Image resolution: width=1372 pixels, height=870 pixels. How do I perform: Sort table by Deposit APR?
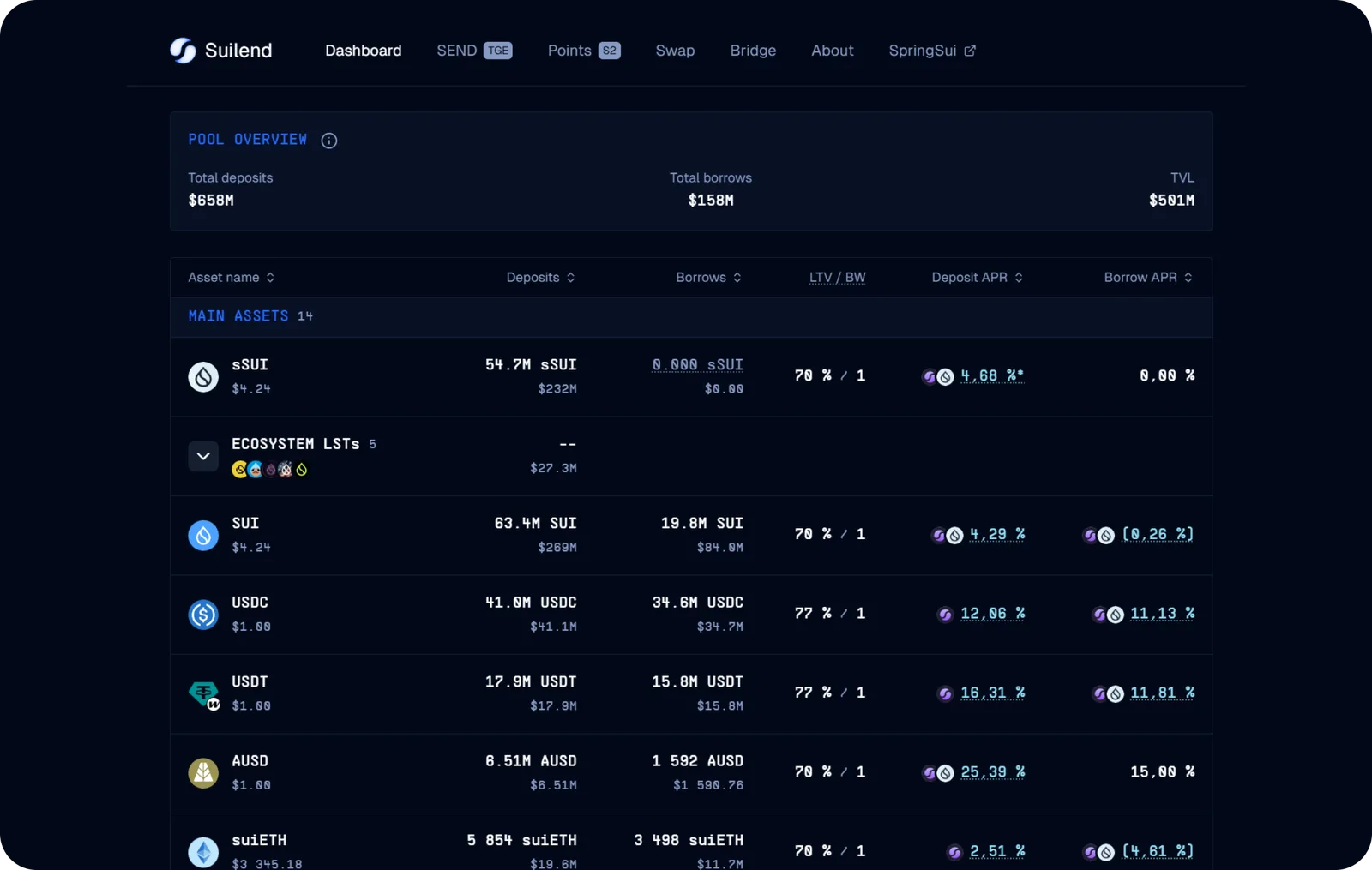point(978,278)
